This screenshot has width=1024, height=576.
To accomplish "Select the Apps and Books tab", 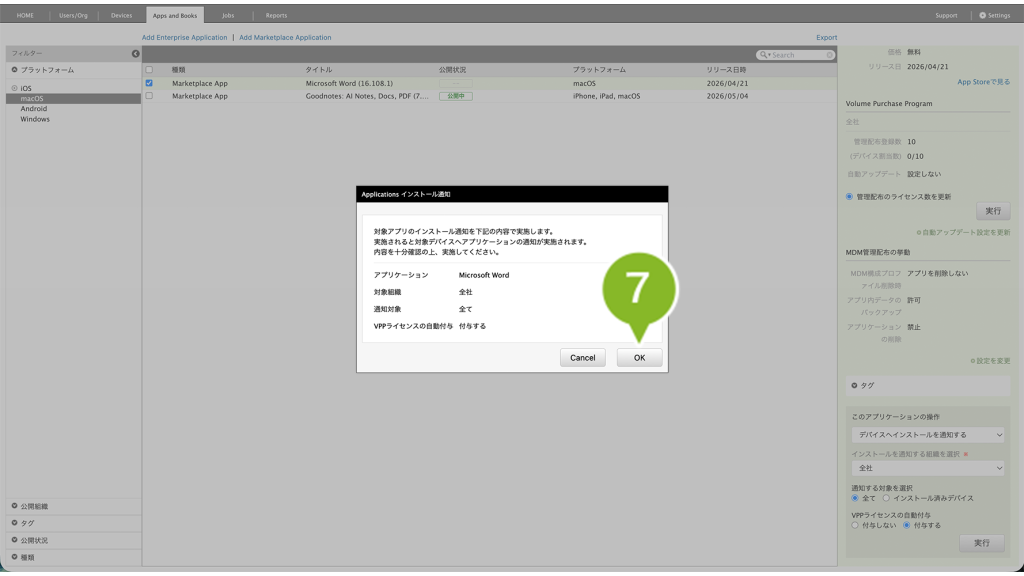I will (174, 15).
